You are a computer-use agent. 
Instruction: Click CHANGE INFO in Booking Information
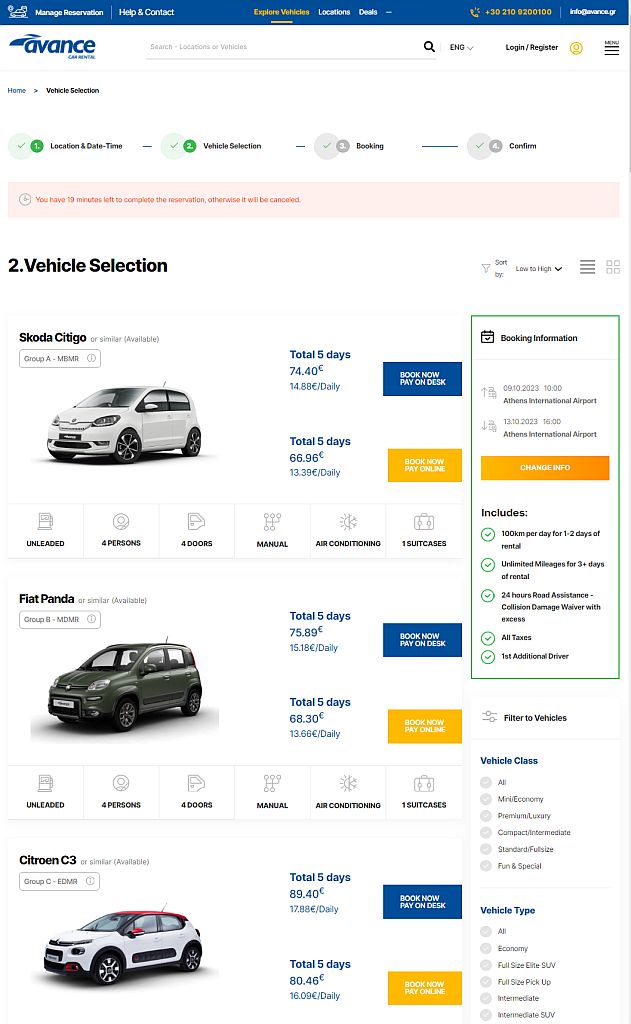tap(544, 467)
